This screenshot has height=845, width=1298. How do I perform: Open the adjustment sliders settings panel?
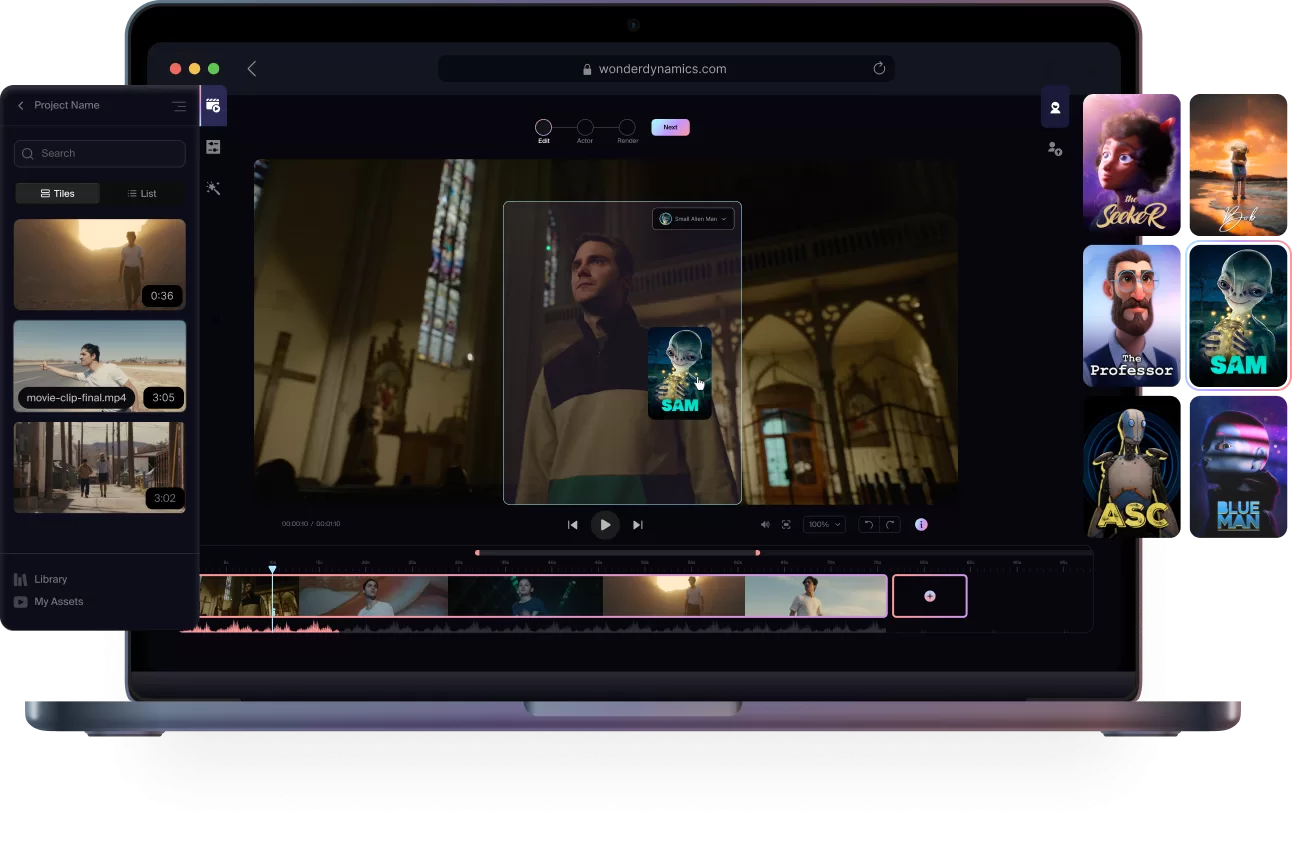213,147
